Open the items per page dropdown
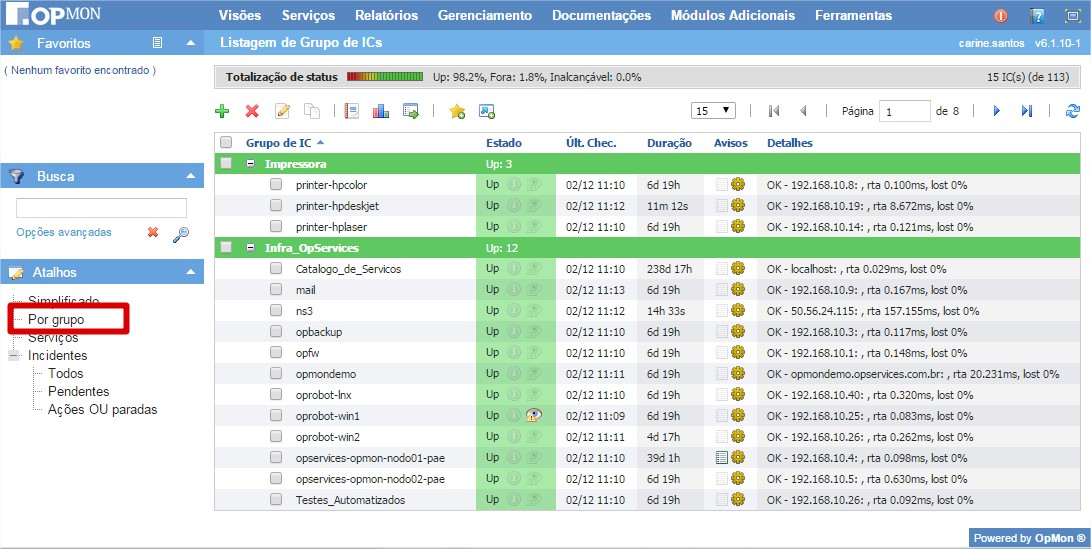Viewport: 1091px width, 549px height. tap(714, 111)
